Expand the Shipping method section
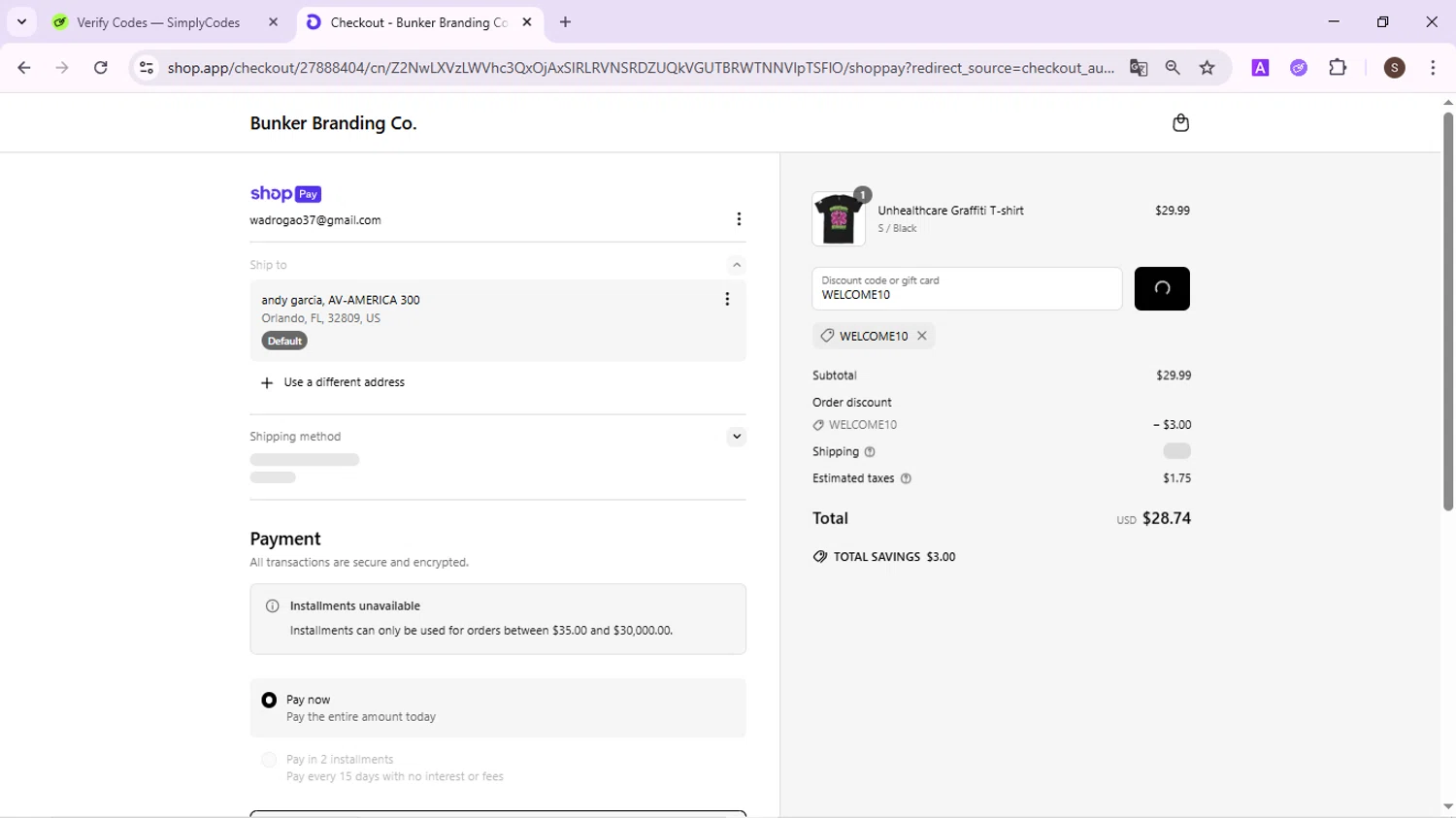The height and width of the screenshot is (818, 1456). tap(737, 437)
